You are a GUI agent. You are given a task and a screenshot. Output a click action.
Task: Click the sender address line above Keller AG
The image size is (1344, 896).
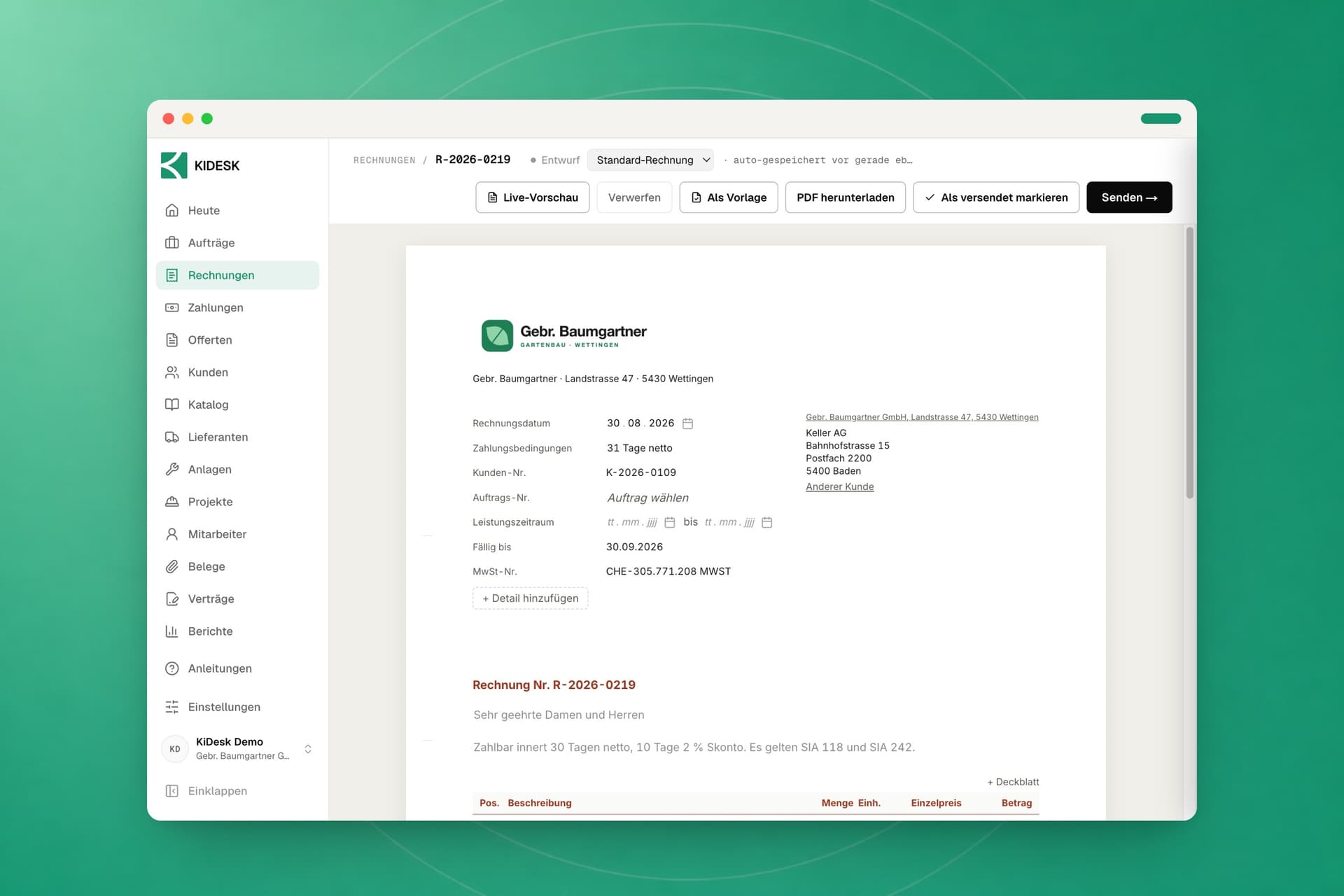tap(922, 417)
